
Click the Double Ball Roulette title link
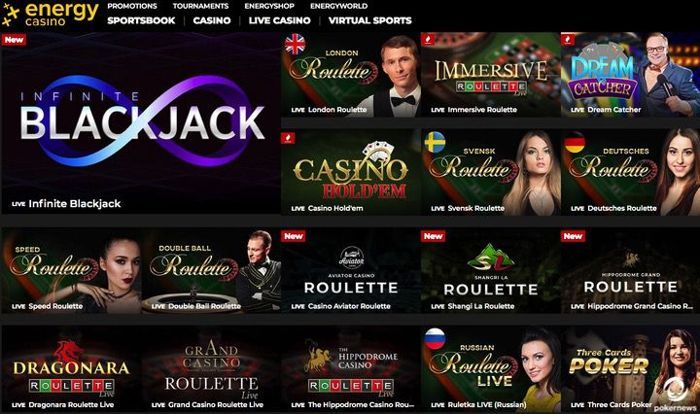point(204,306)
